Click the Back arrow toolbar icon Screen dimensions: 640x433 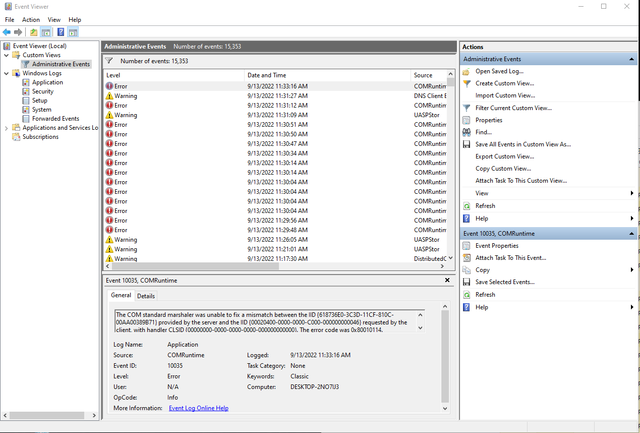(x=7, y=32)
